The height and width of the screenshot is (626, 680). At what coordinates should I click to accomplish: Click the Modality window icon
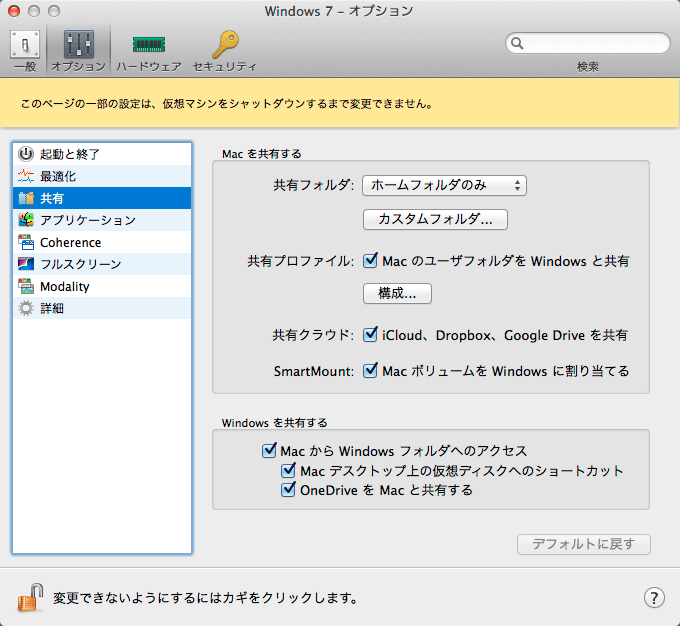(x=26, y=286)
